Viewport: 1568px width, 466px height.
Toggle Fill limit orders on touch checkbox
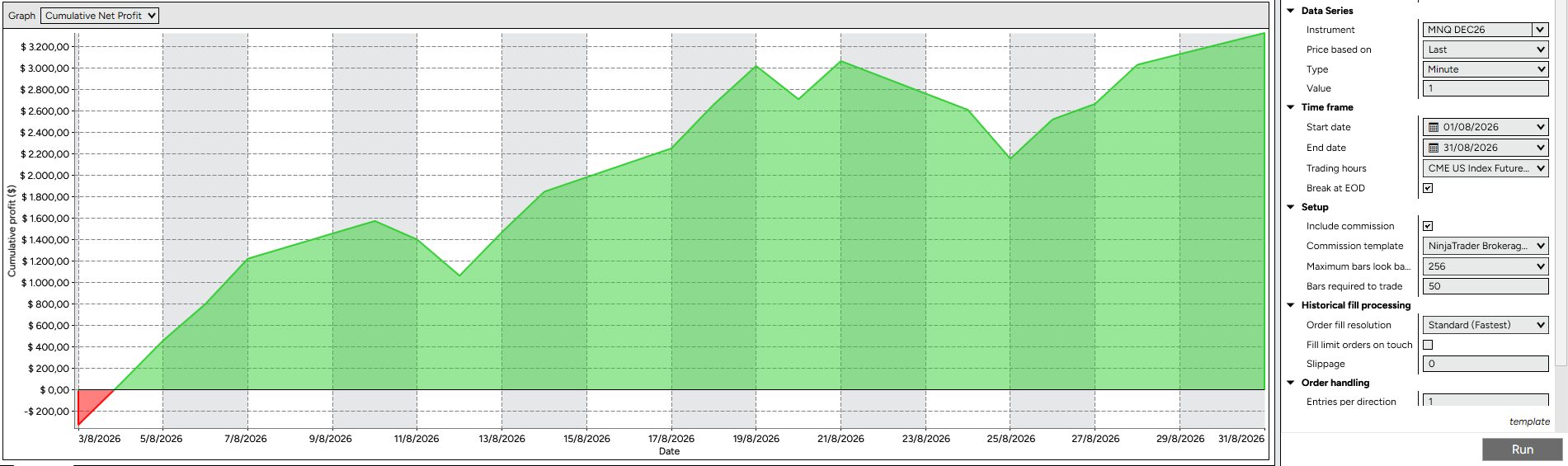pos(1428,345)
